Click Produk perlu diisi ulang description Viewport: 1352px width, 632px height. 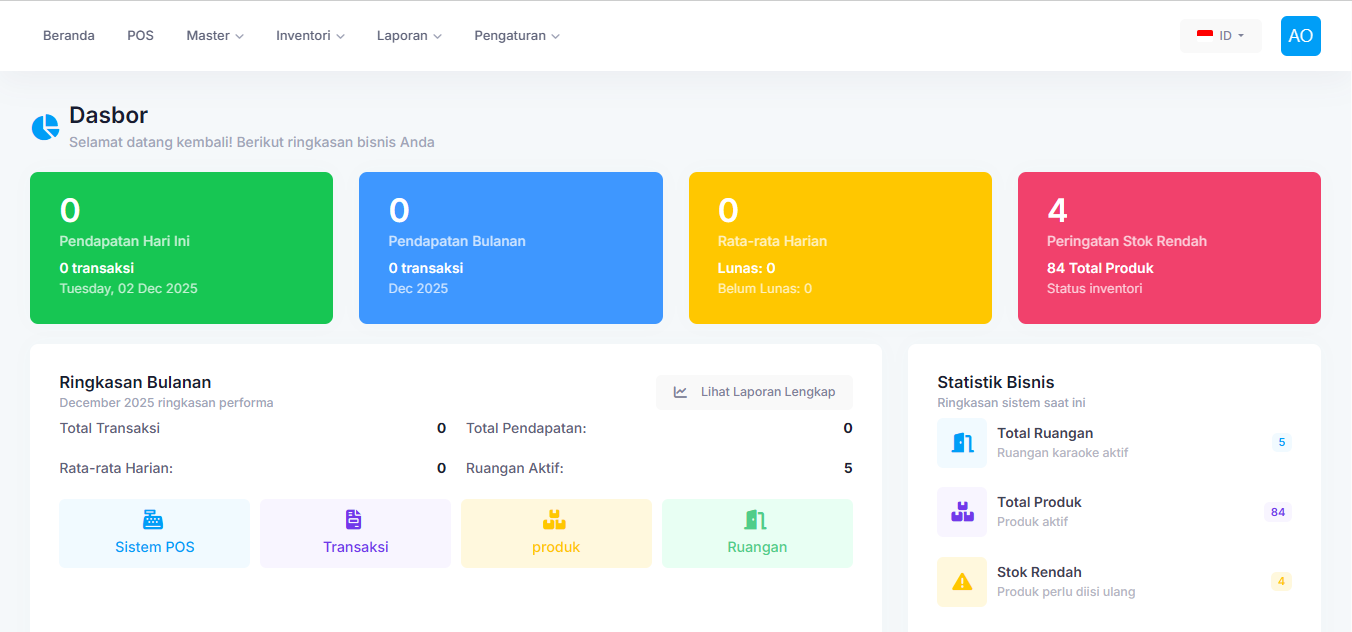coord(1066,591)
